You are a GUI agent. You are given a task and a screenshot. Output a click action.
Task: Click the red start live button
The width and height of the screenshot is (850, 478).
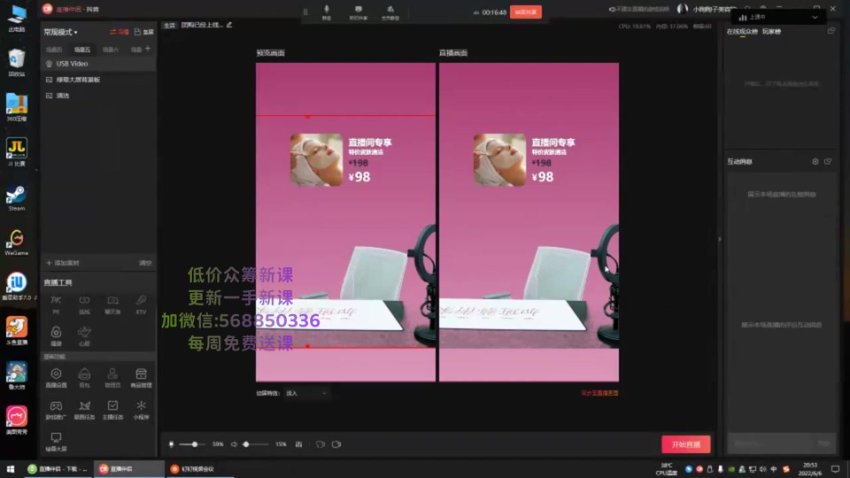(x=686, y=444)
